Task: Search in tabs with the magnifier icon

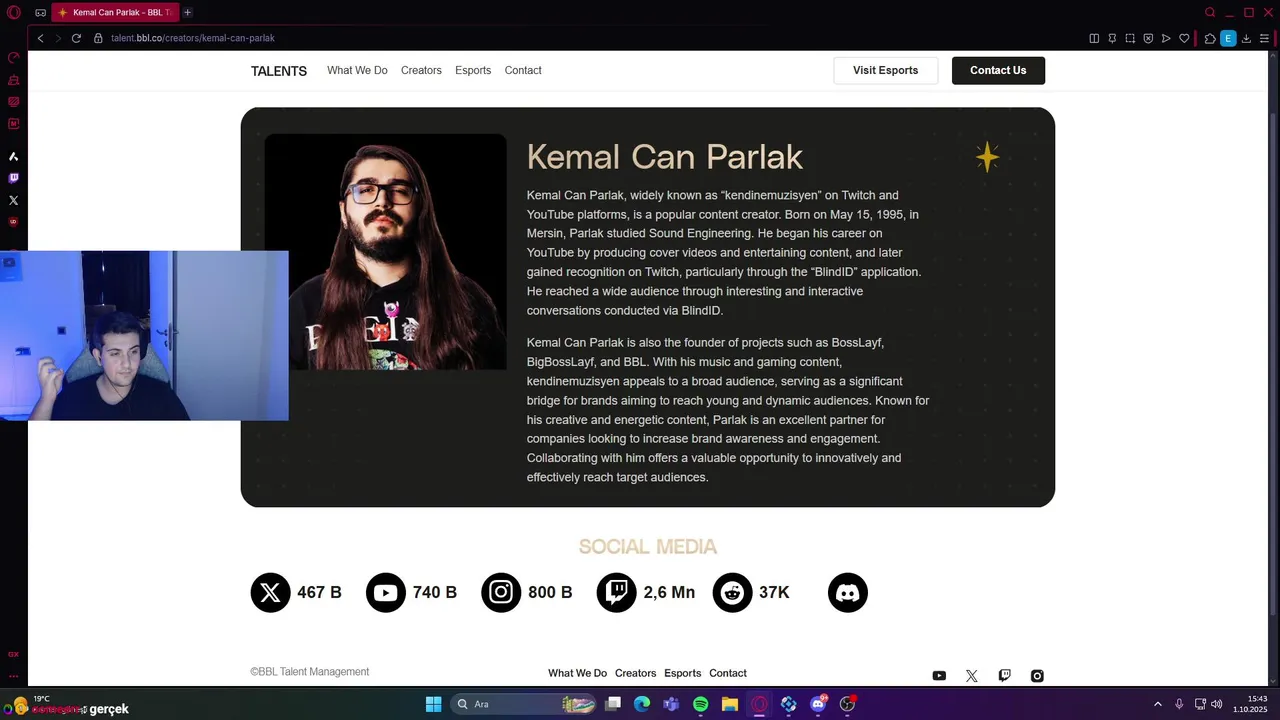Action: pos(1210,12)
